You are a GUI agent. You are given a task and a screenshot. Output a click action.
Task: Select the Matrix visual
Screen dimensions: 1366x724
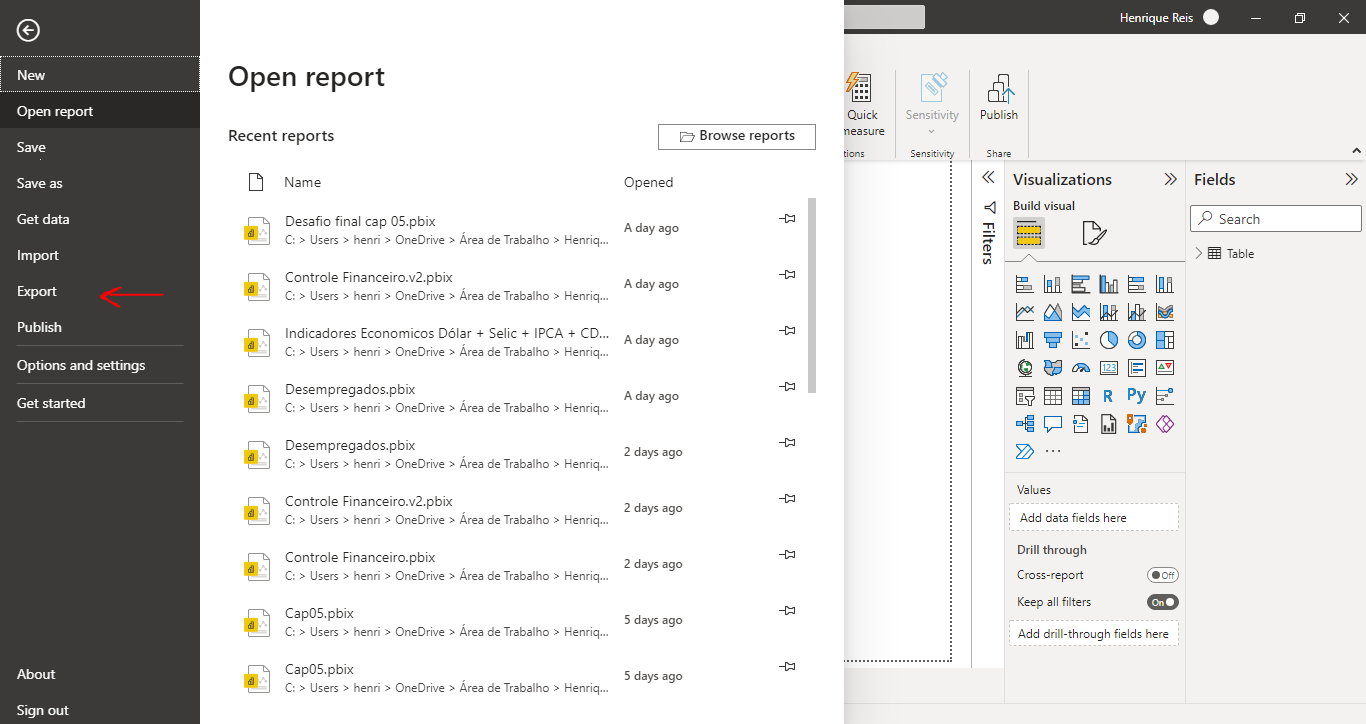pos(1080,396)
